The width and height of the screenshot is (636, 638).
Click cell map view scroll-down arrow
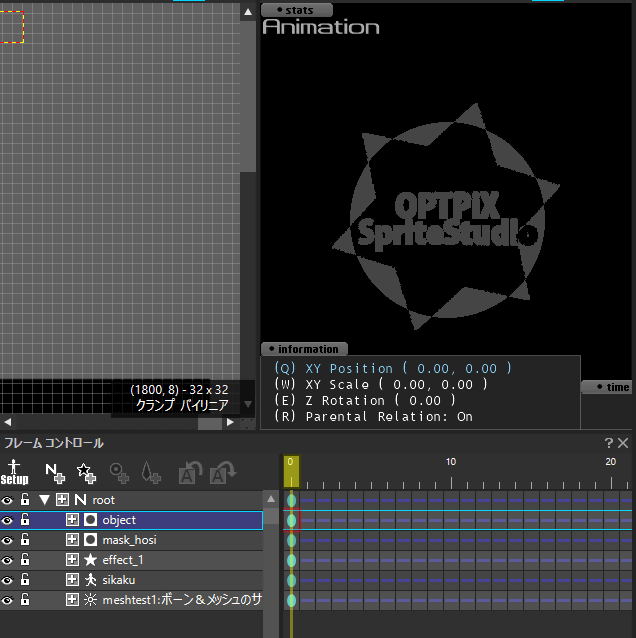pos(248,404)
